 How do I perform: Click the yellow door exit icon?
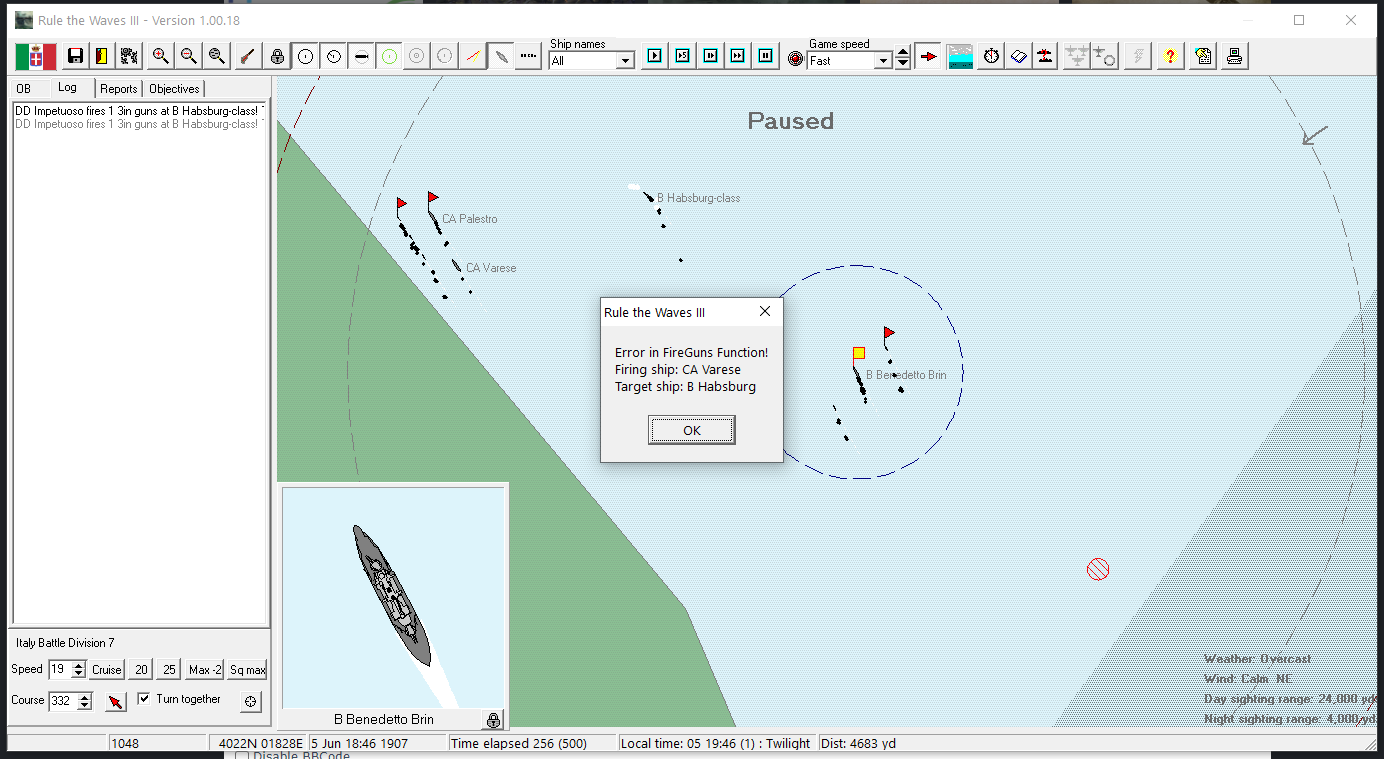101,57
